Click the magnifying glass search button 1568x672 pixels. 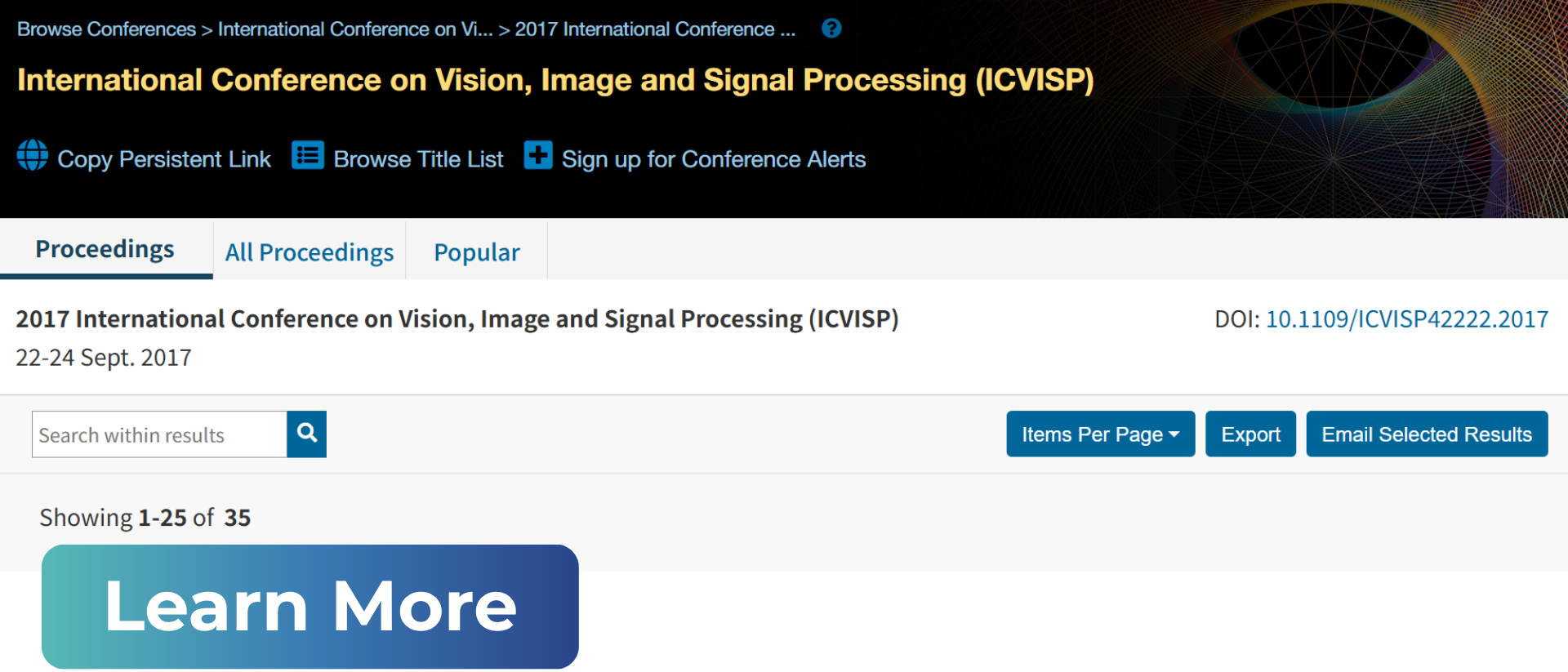307,434
